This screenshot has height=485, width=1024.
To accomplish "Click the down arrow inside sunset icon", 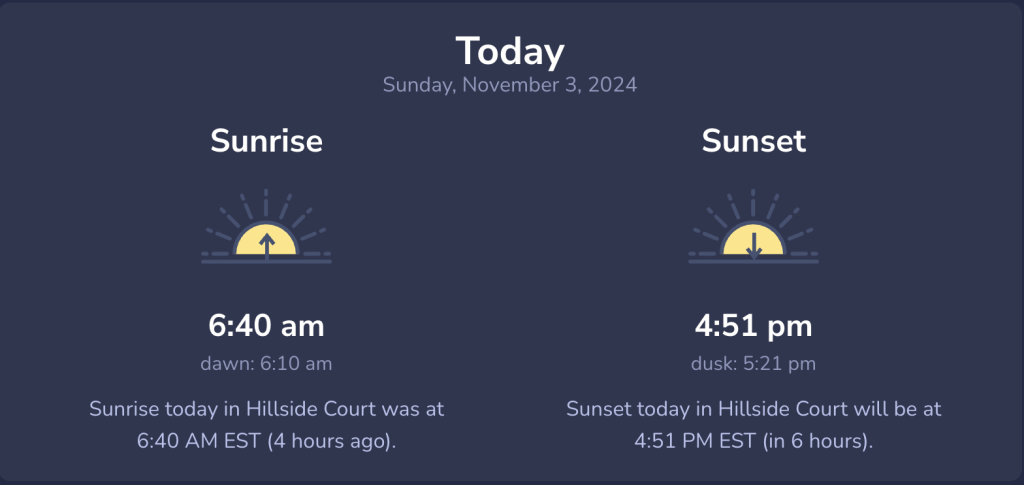I will click(x=754, y=245).
